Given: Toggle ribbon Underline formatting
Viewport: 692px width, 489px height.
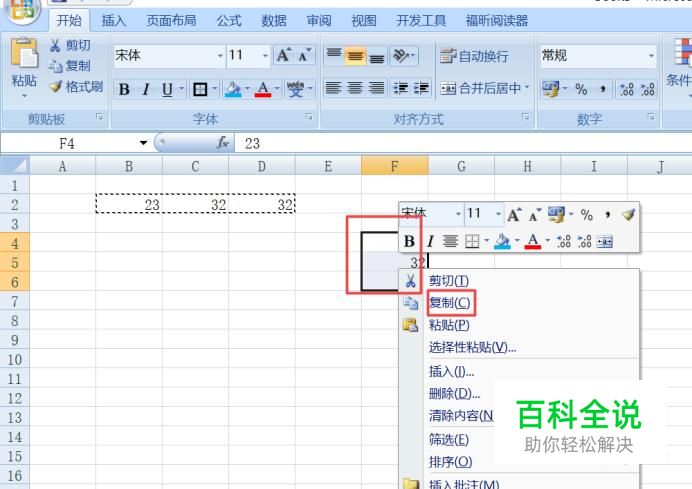Looking at the screenshot, I should [167, 89].
